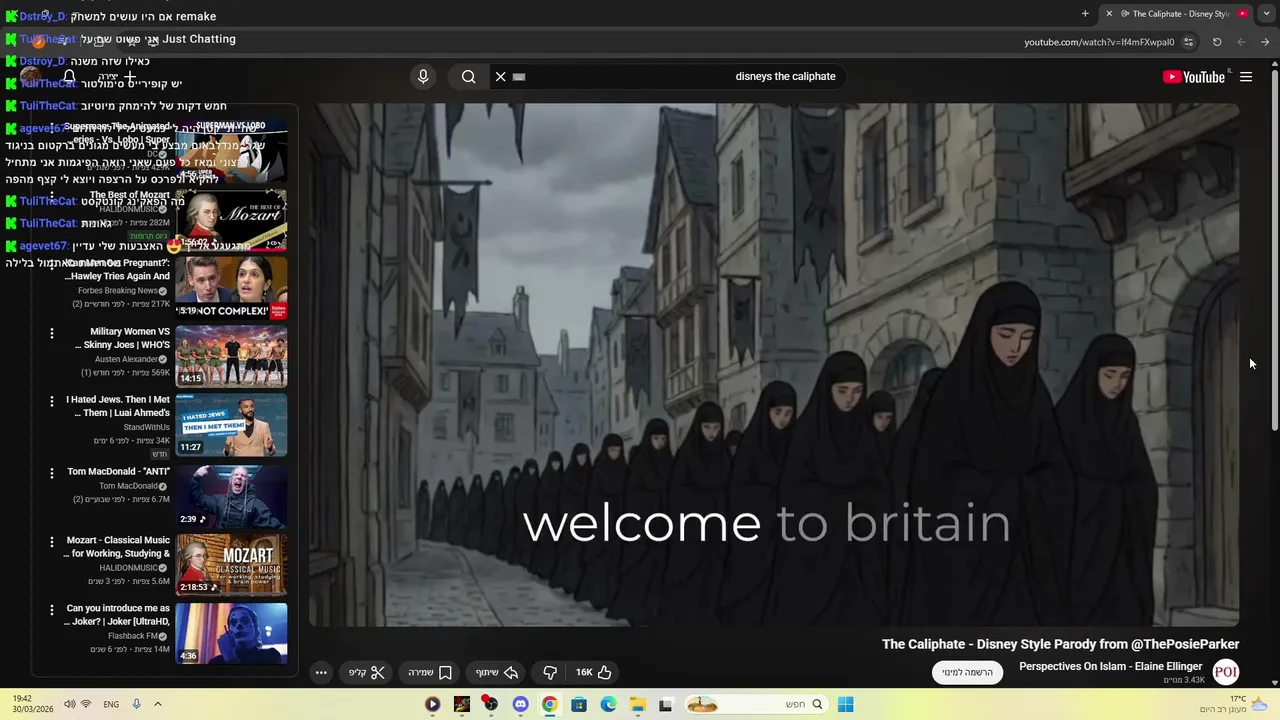The height and width of the screenshot is (720, 1280).
Task: Open options for Joker video suggestion
Action: click(x=52, y=610)
